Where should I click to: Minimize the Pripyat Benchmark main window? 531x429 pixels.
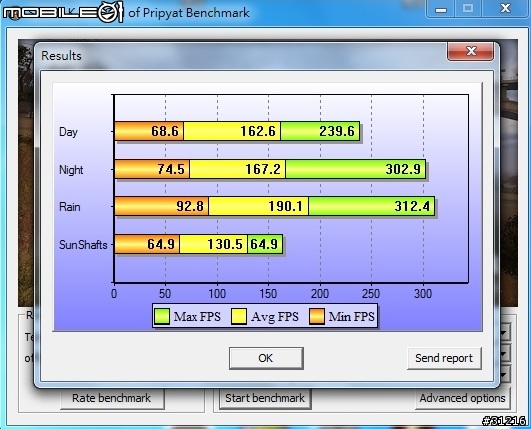pos(441,9)
